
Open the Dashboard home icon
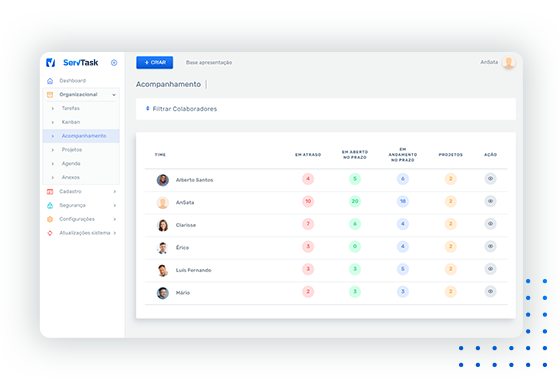click(50, 81)
